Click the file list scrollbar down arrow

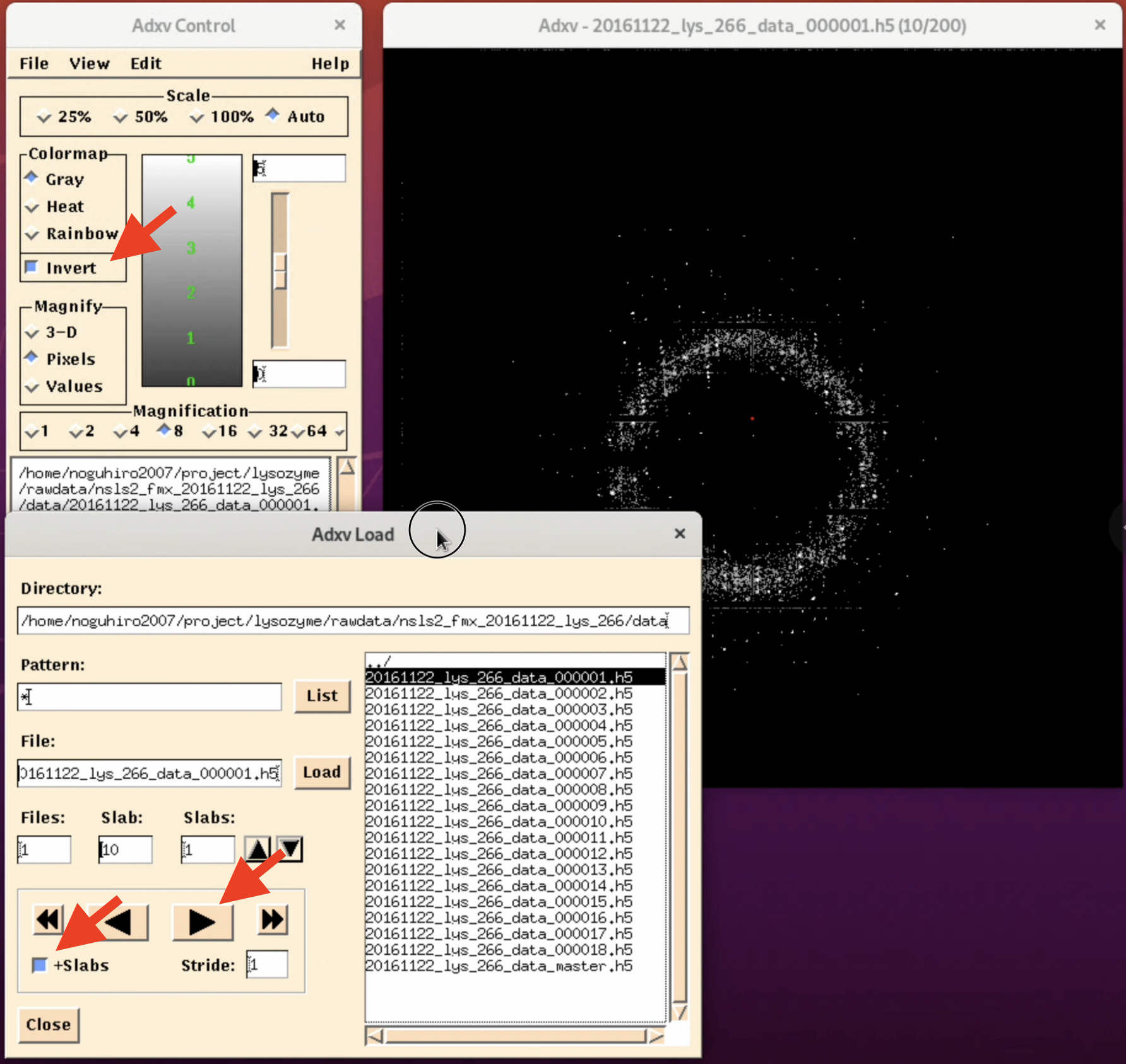click(x=679, y=1012)
